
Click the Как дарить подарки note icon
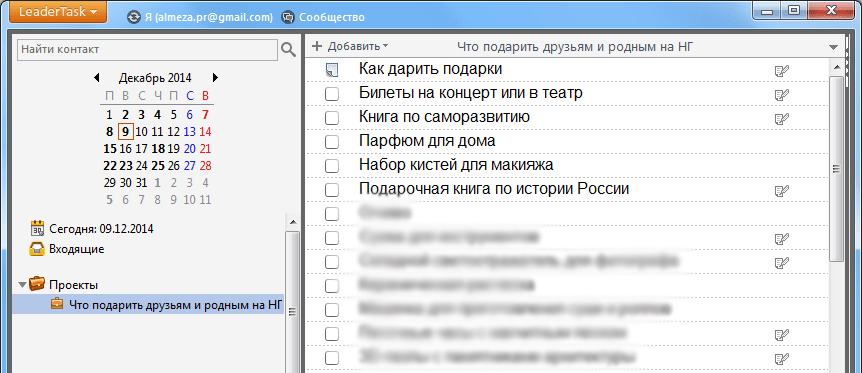[331, 70]
